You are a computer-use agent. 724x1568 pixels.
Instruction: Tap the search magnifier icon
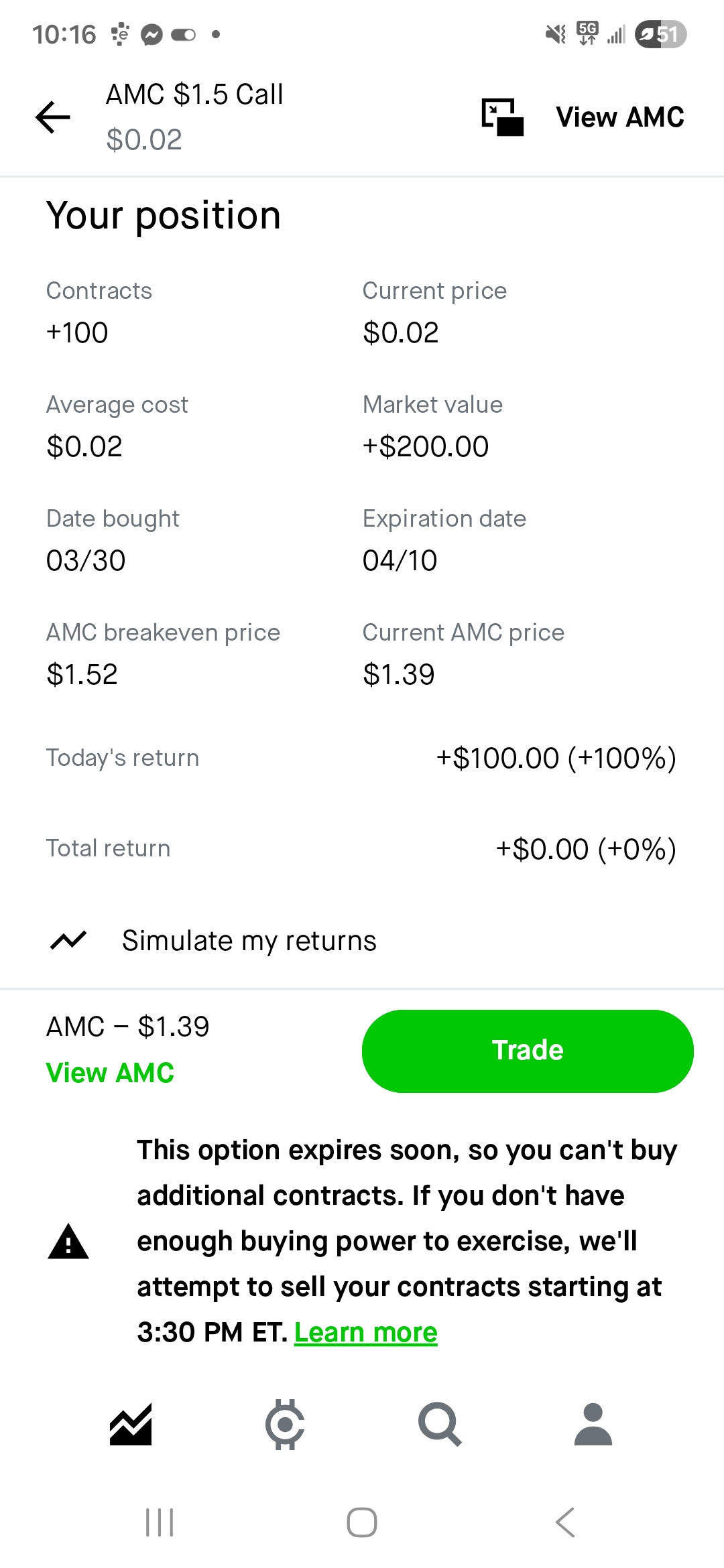pyautogui.click(x=440, y=1423)
